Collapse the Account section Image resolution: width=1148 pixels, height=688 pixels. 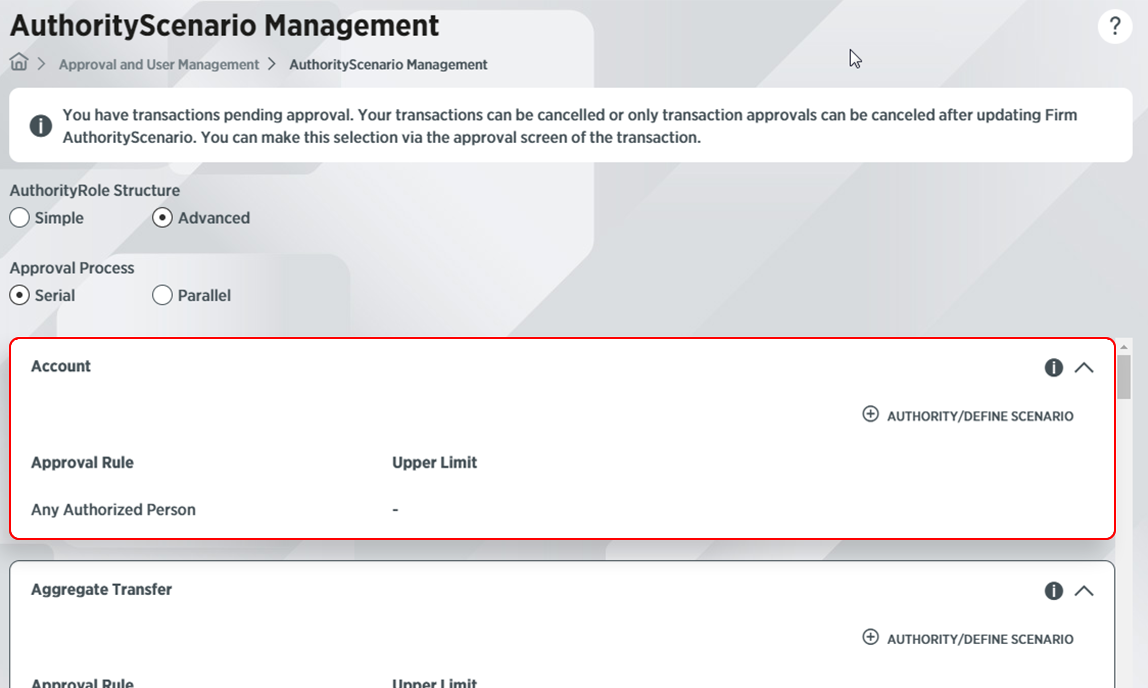point(1084,368)
